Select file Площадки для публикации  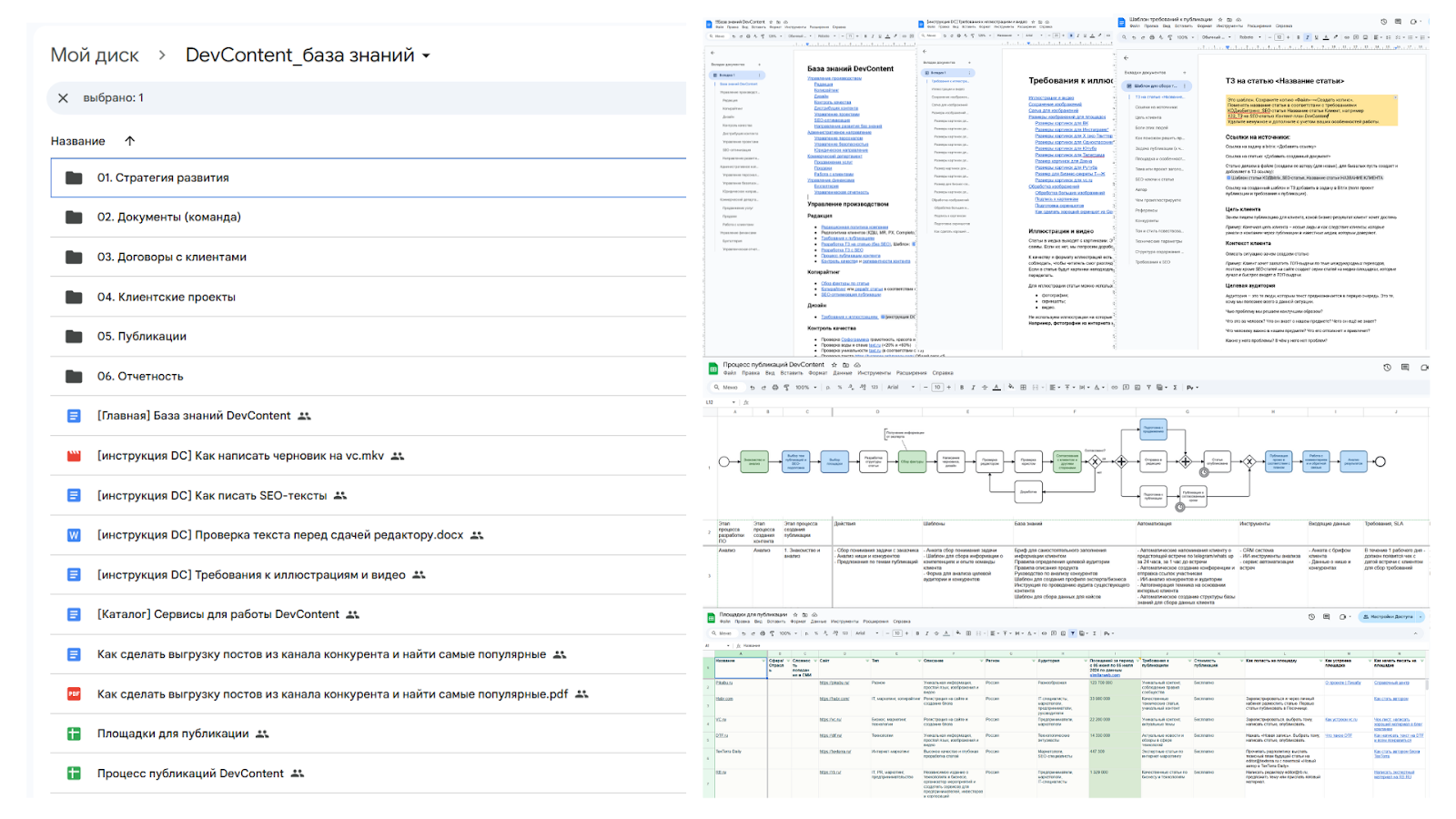[369, 733]
